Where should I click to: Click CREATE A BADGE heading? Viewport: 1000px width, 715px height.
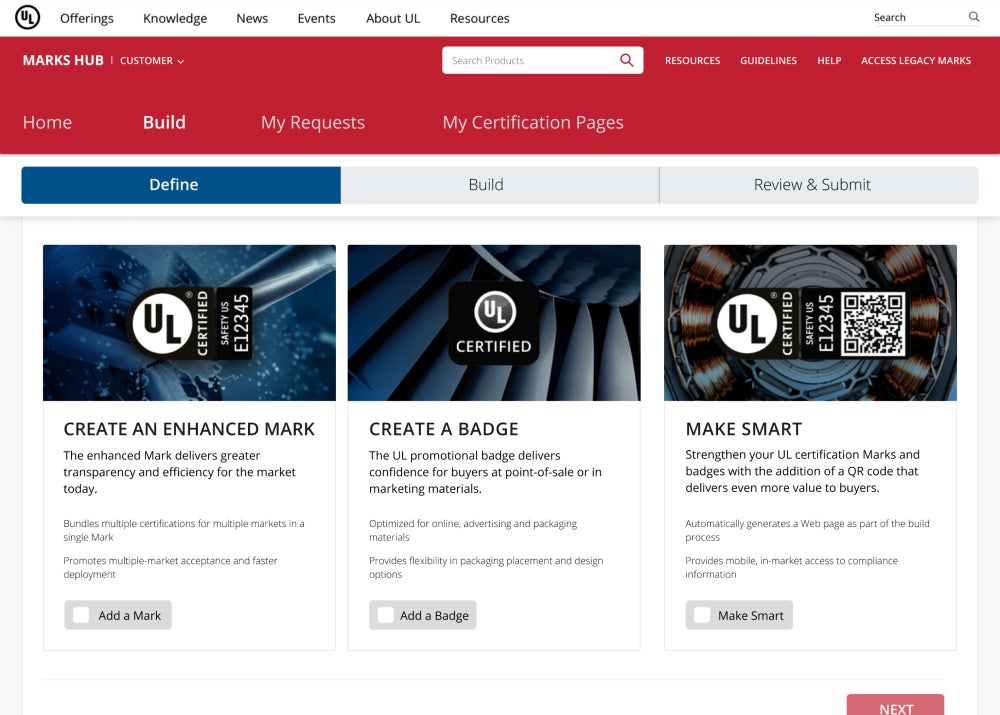[x=444, y=429]
